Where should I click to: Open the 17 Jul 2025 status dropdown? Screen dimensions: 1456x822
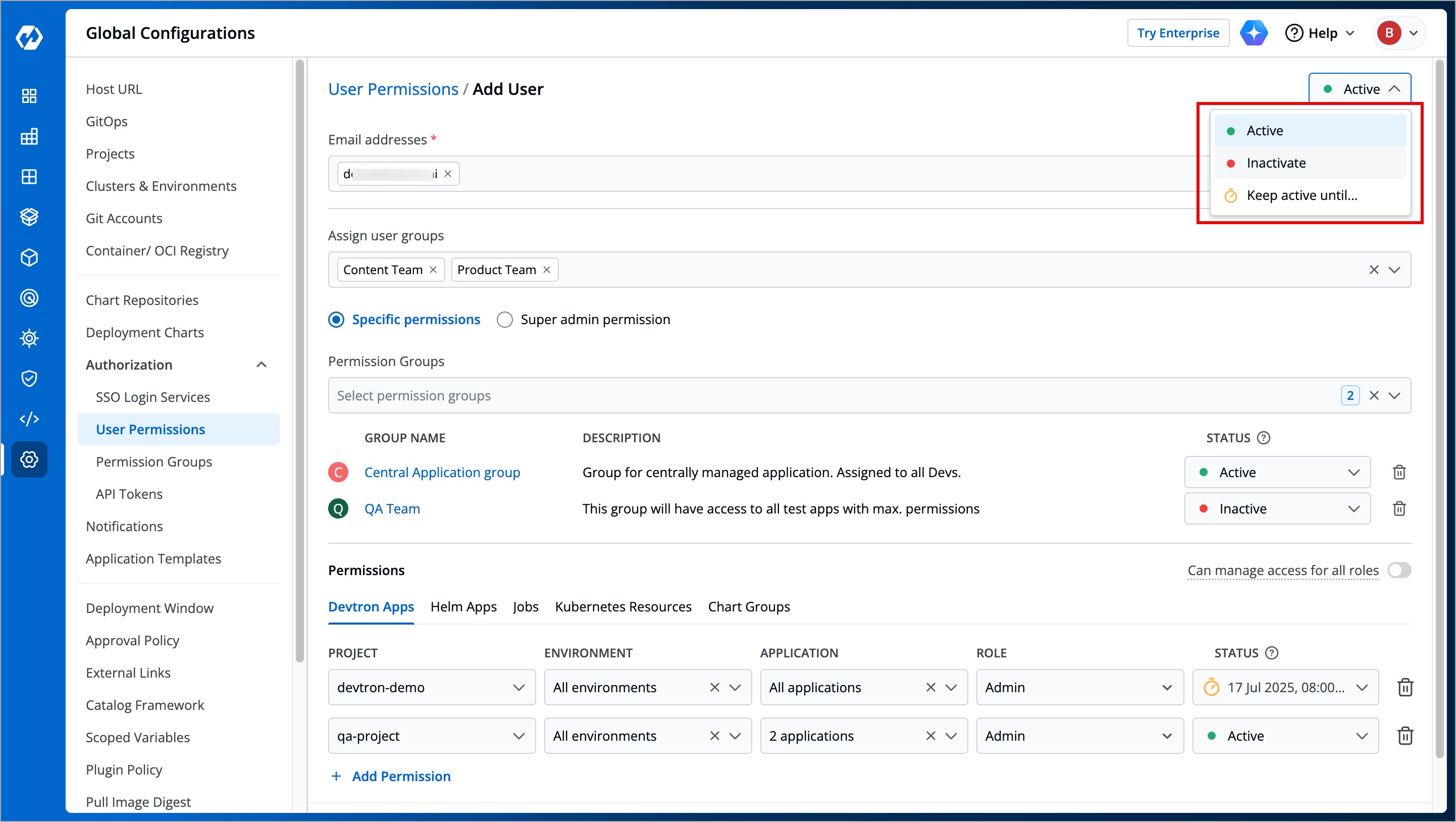point(1285,688)
